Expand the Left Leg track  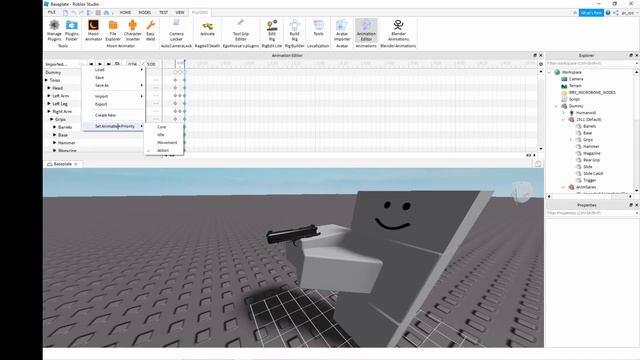pyautogui.click(x=49, y=103)
